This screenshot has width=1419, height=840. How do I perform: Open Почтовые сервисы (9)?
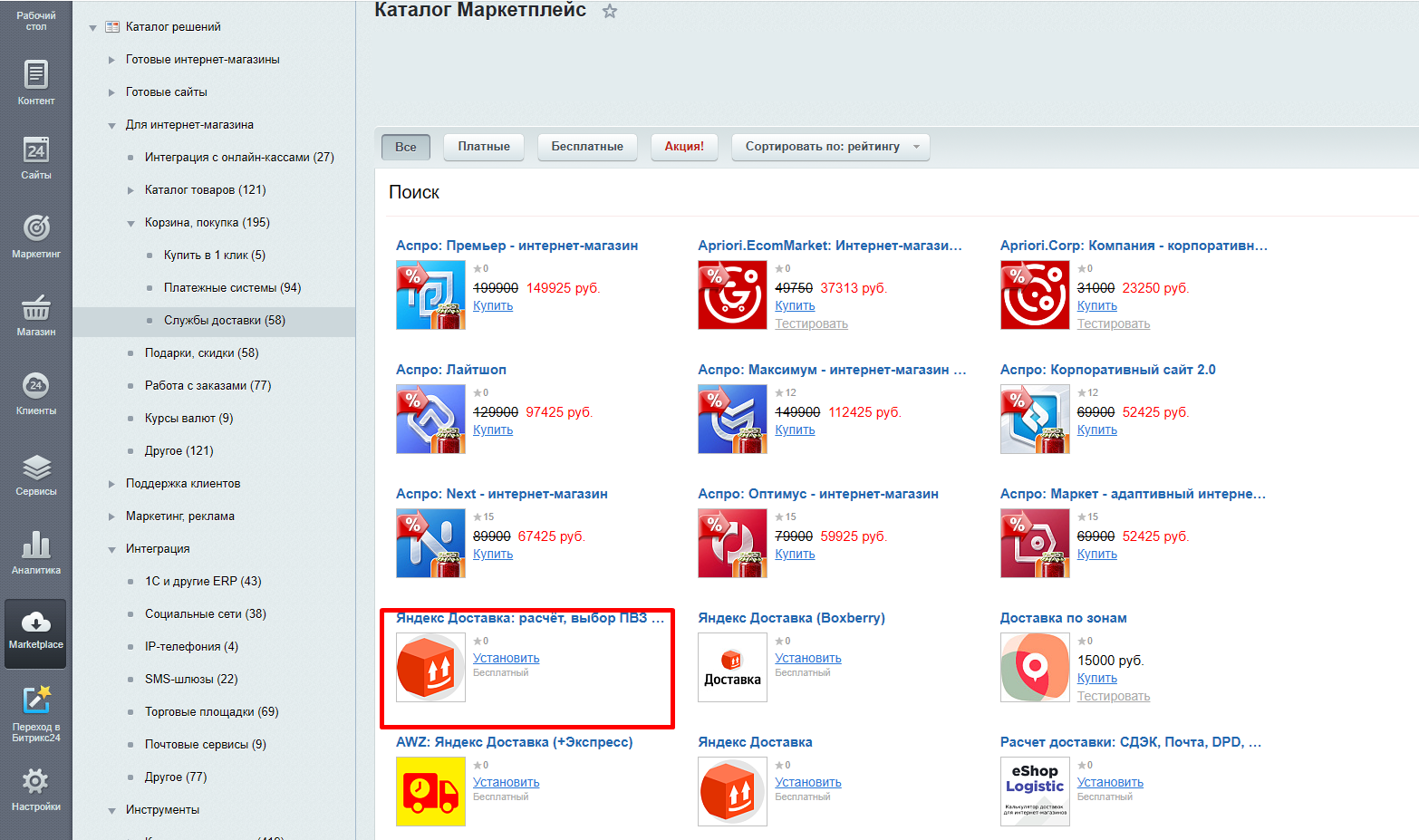pyautogui.click(x=206, y=745)
